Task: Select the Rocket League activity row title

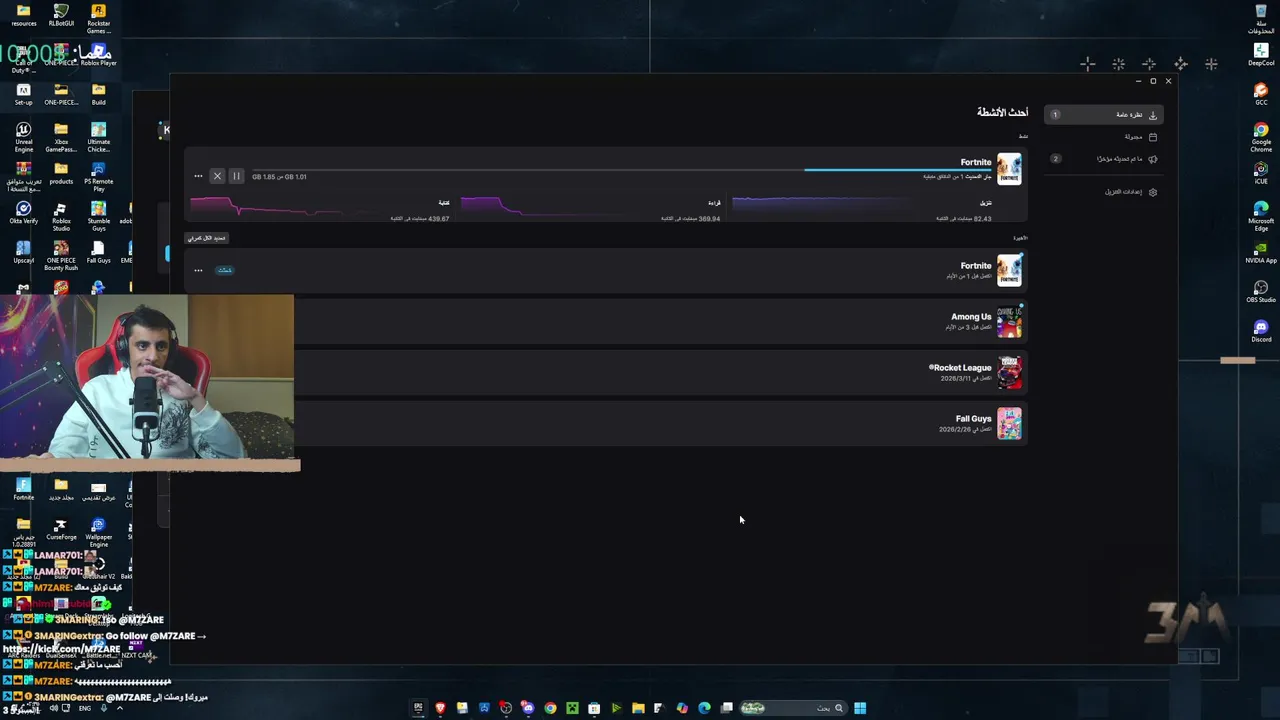Action: coord(960,368)
